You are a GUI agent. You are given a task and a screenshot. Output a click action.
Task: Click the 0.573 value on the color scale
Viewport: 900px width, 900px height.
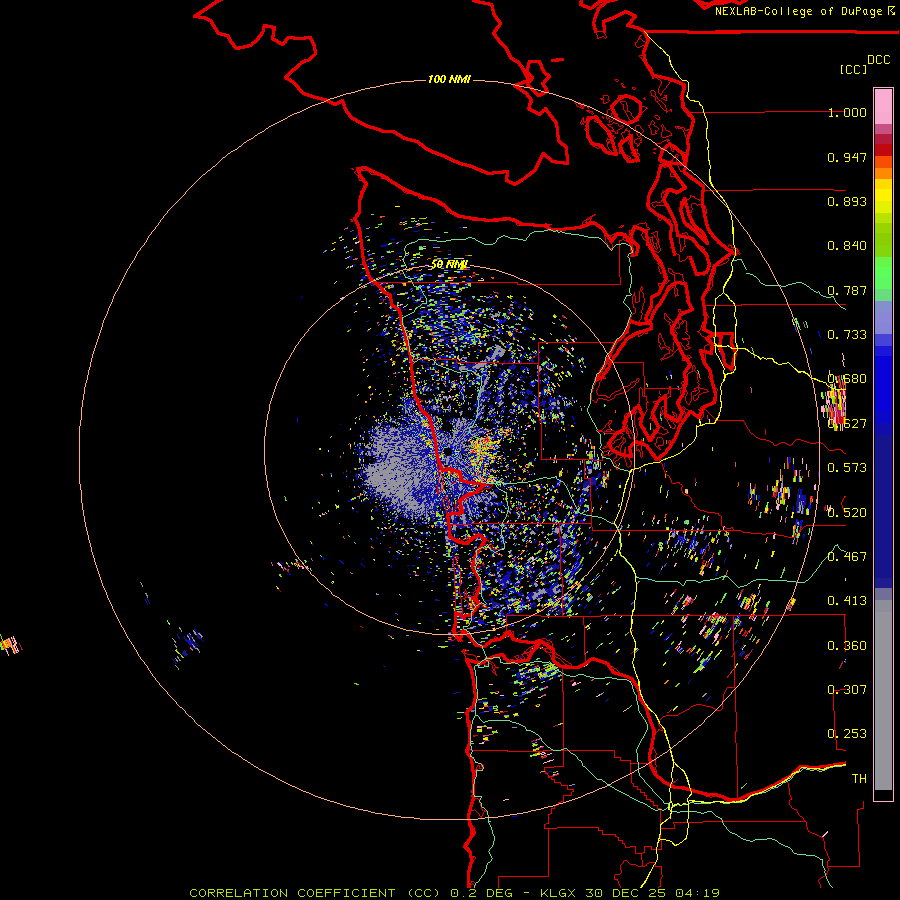tap(847, 468)
